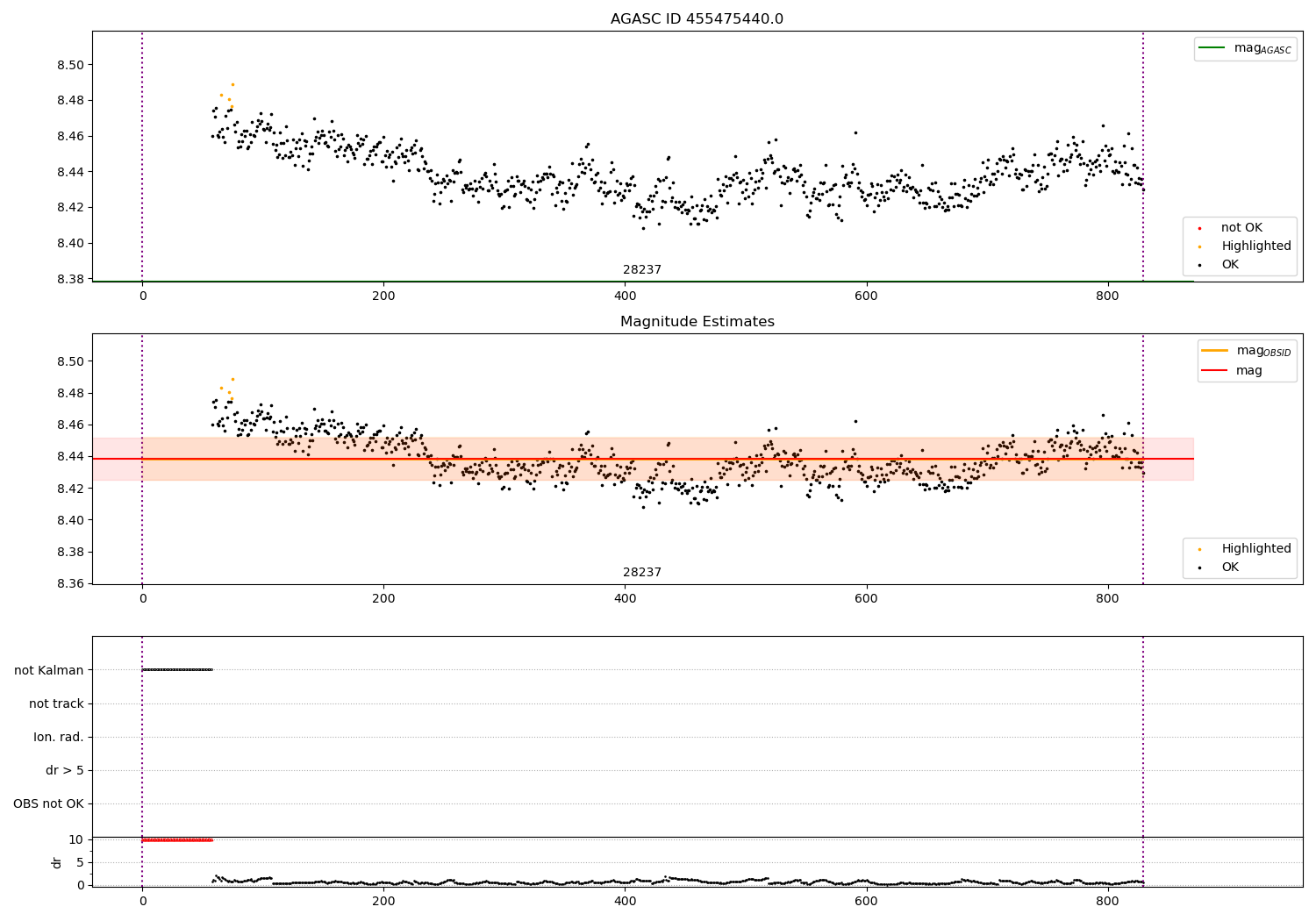
Task: Click the rotated 'dr' y-axis label
Action: click(x=57, y=862)
